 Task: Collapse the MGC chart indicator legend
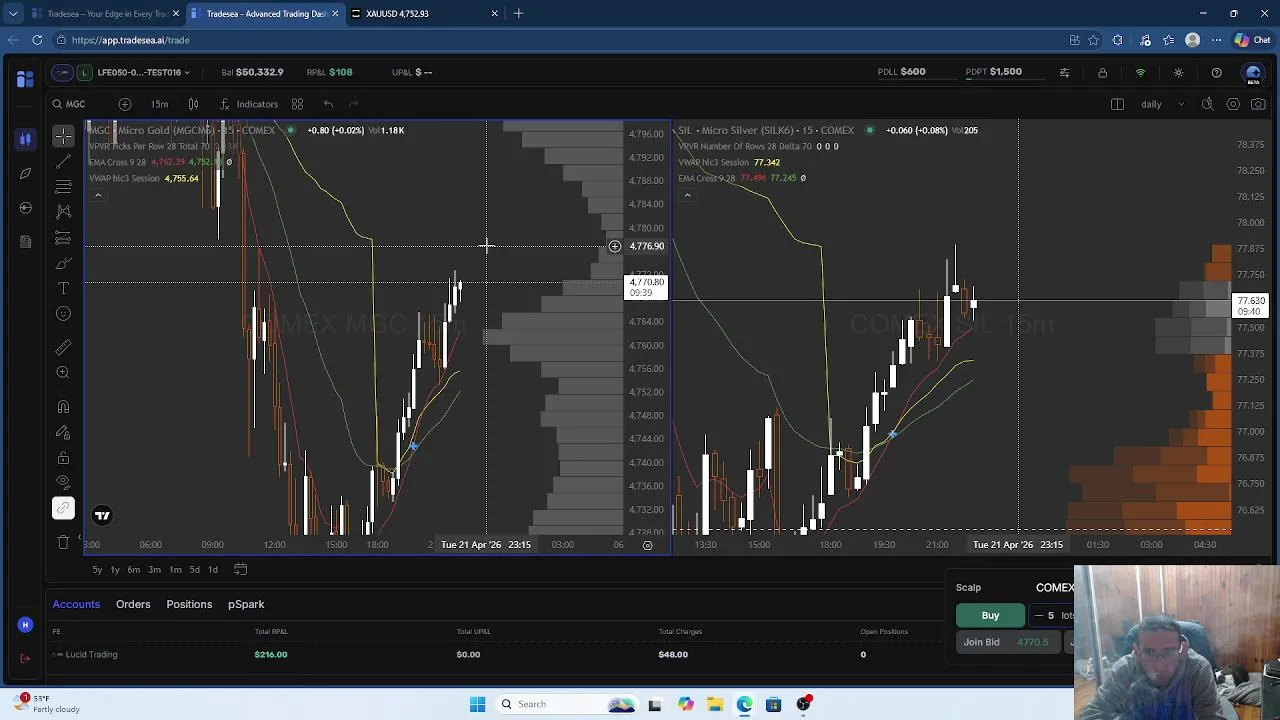click(x=98, y=195)
